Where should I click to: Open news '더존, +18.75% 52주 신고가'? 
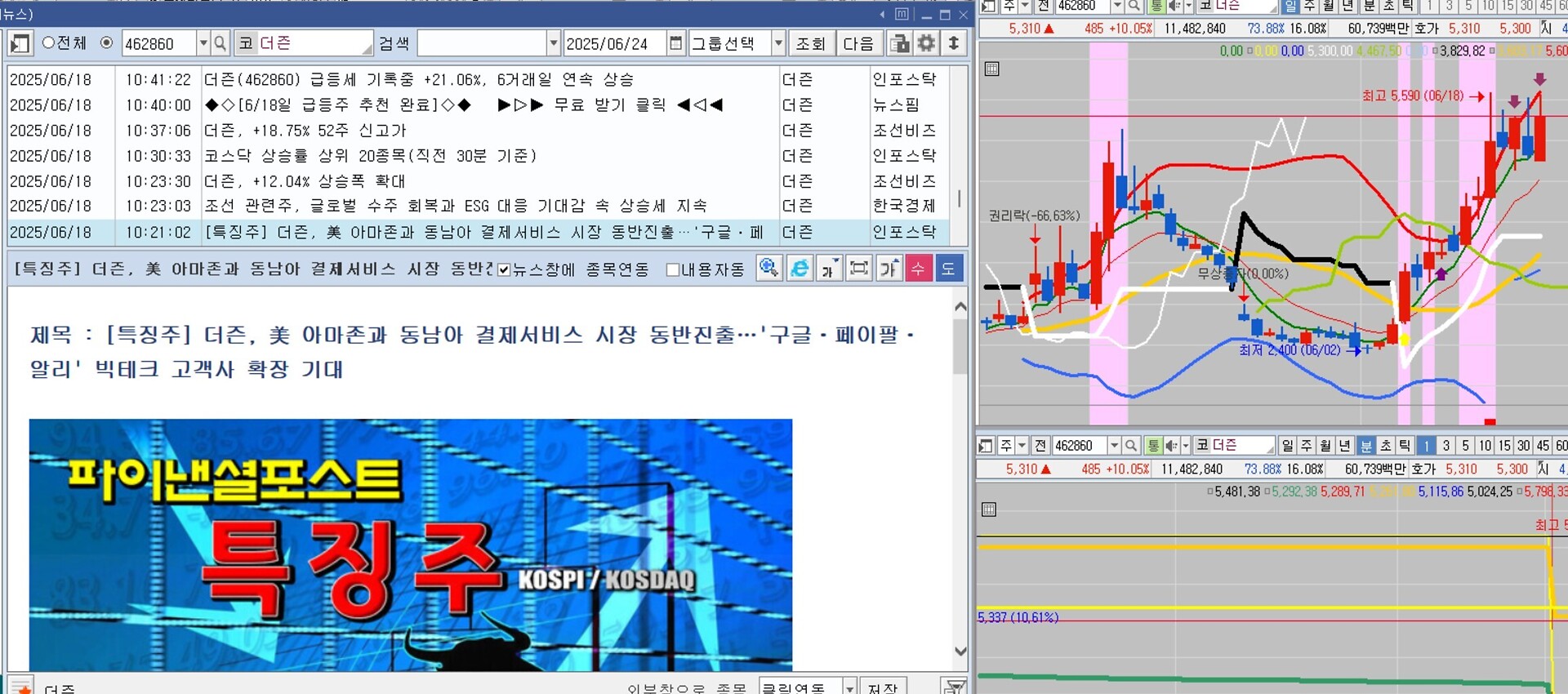[x=305, y=131]
